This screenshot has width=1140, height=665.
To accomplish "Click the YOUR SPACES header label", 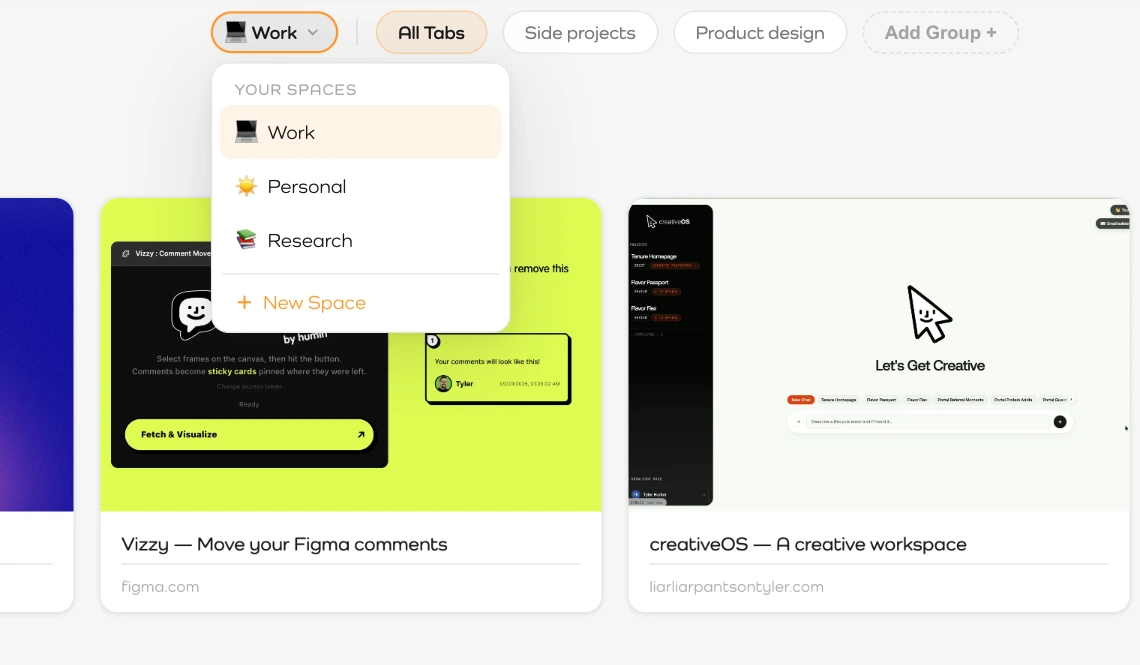I will click(x=295, y=89).
